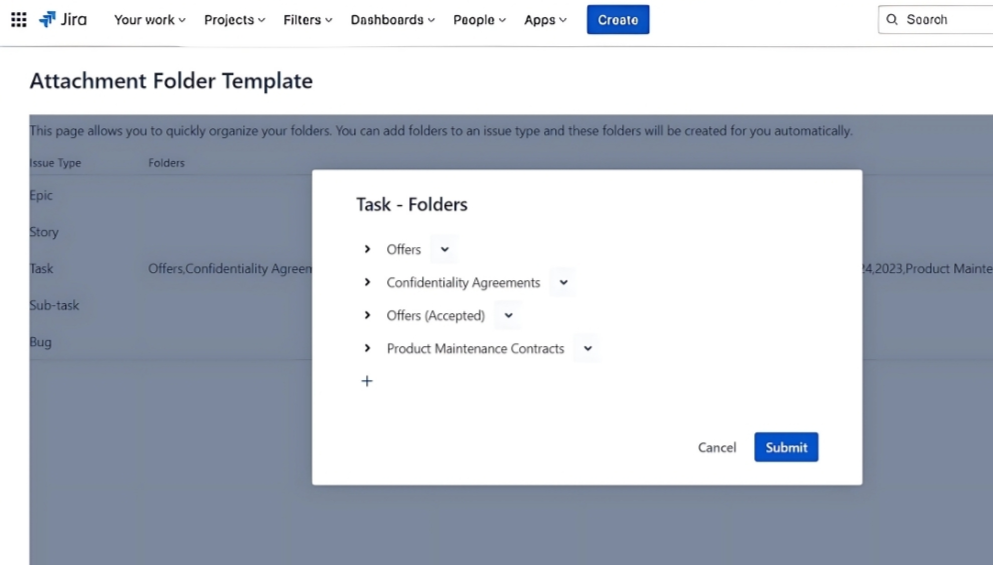Open the app switcher grid icon
993x565 pixels.
(x=19, y=19)
